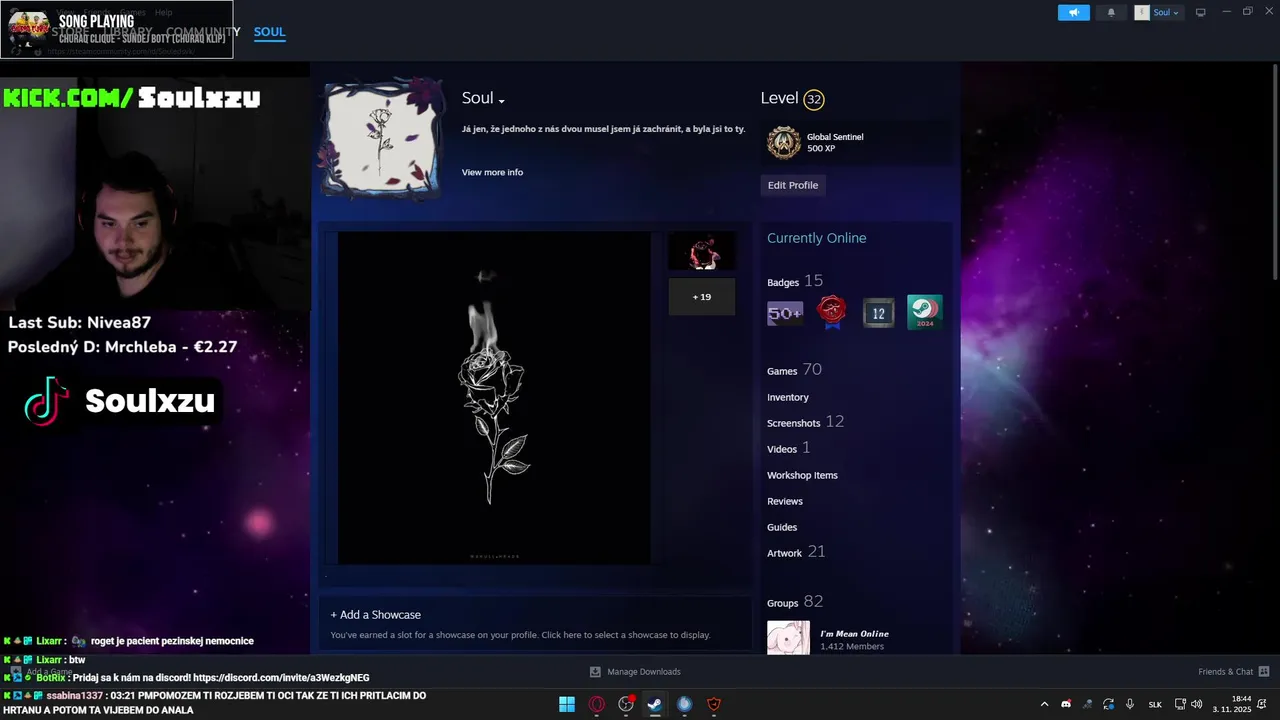Image resolution: width=1280 pixels, height=720 pixels.
Task: Show hidden tray icons chevron
Action: pyautogui.click(x=1044, y=704)
